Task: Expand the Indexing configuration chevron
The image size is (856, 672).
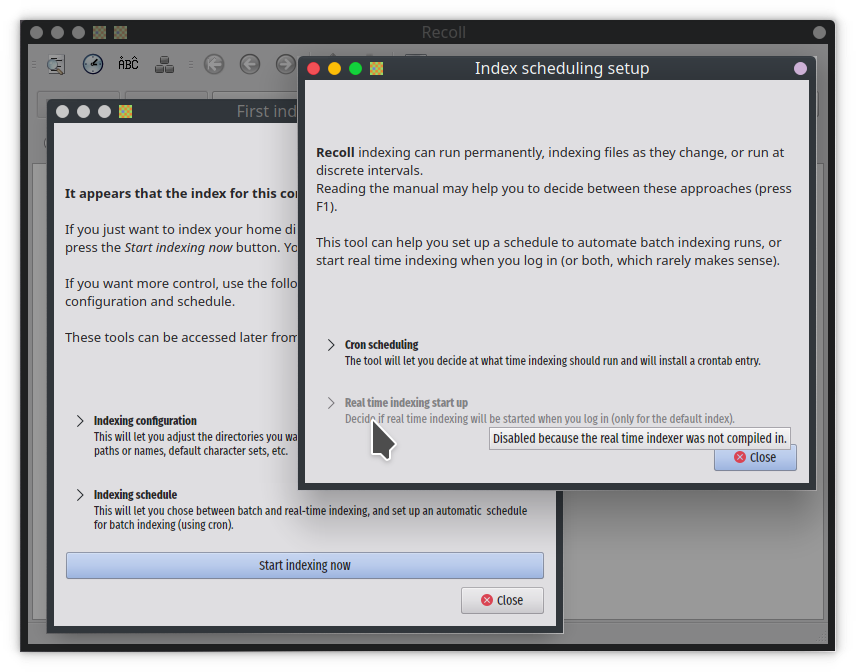Action: (x=80, y=421)
